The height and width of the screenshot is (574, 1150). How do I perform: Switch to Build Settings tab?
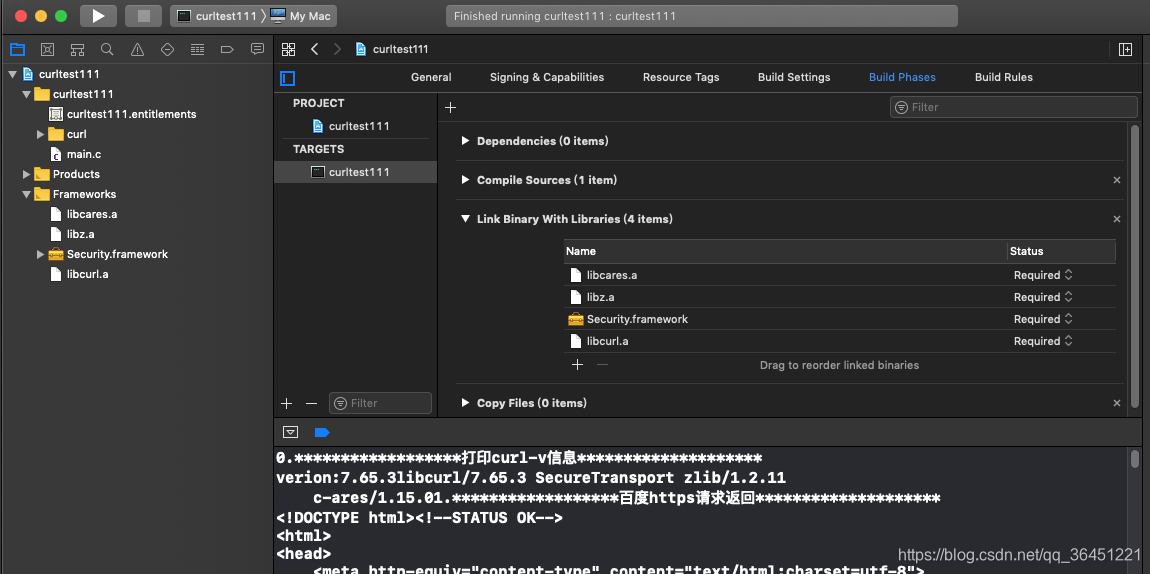(794, 77)
